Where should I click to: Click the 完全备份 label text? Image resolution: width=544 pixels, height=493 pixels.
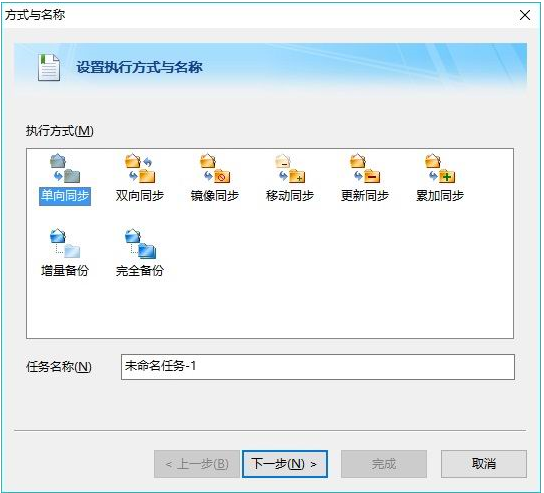coord(140,271)
